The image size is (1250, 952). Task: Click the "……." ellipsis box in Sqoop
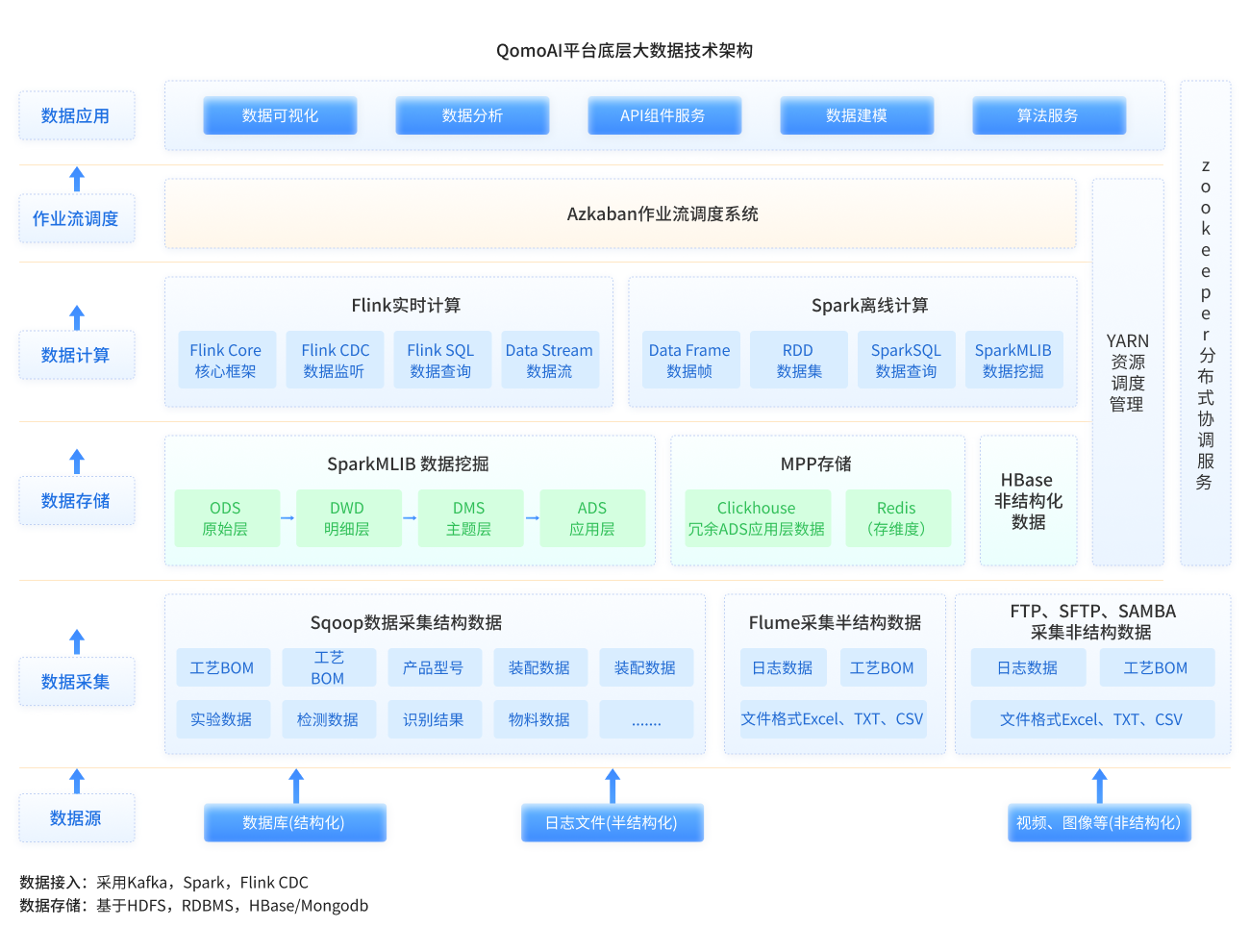click(646, 719)
